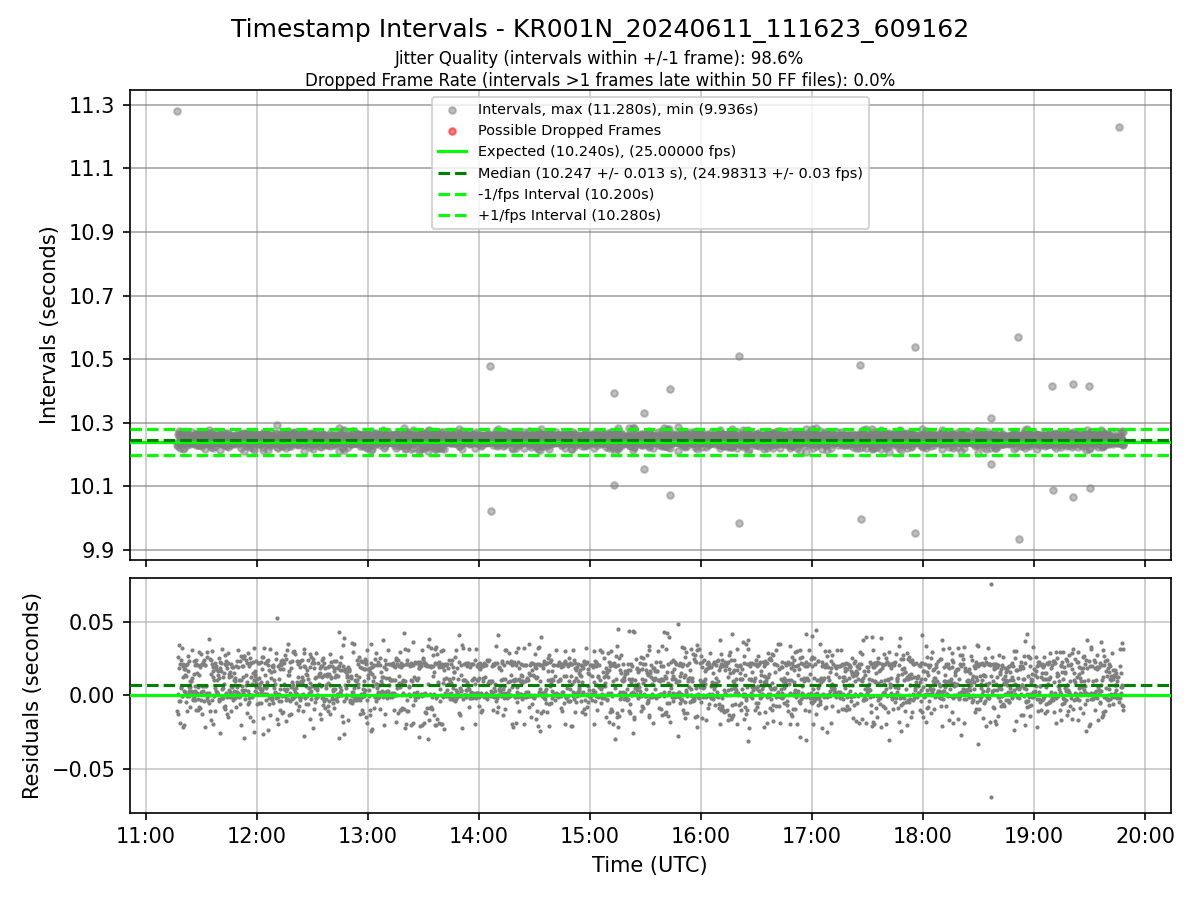Click the x-axis tick label '19:00'
The height and width of the screenshot is (900, 1200).
[1033, 834]
